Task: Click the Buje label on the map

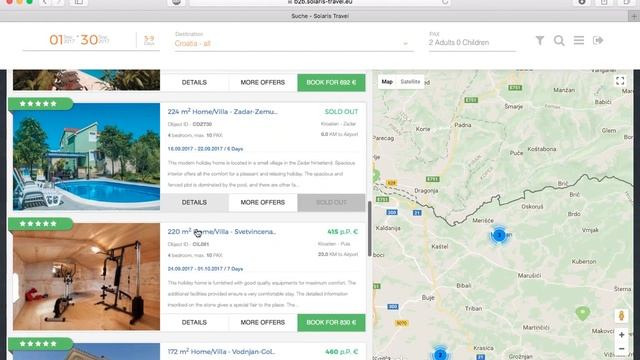Action: pos(428,298)
